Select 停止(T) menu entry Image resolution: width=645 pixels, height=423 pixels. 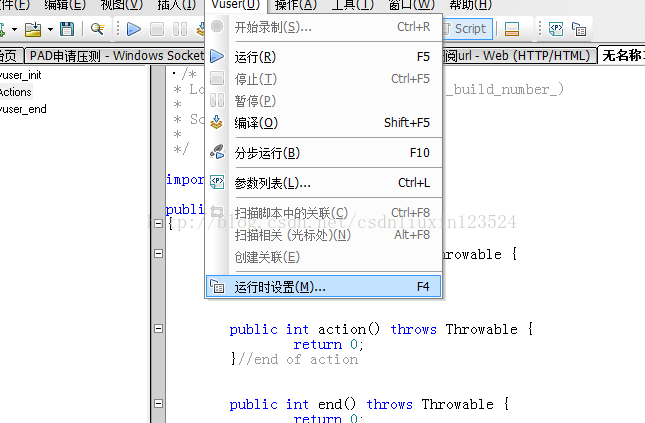(x=324, y=79)
